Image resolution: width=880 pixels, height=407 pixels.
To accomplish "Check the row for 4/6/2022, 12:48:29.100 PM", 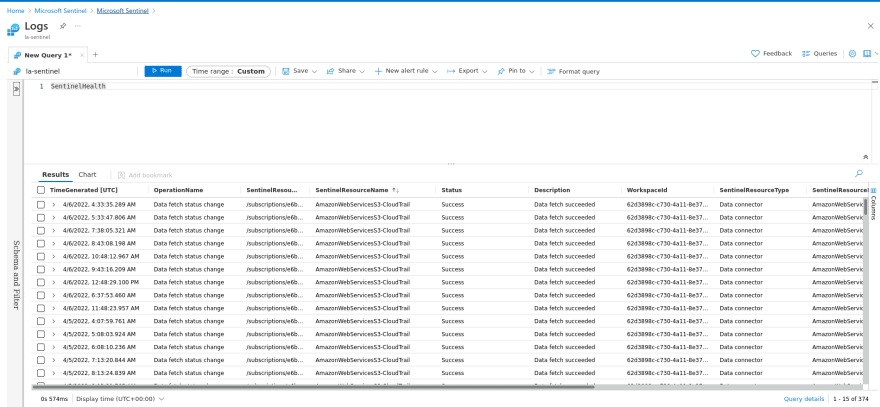I will pos(40,282).
